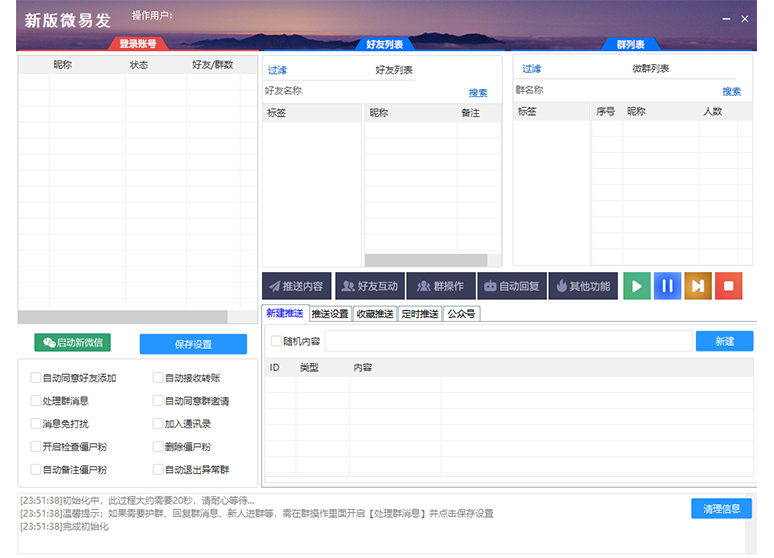The height and width of the screenshot is (558, 774).
Task: Toggle 开启检查僵尸粉 checkbox
Action: 36,446
